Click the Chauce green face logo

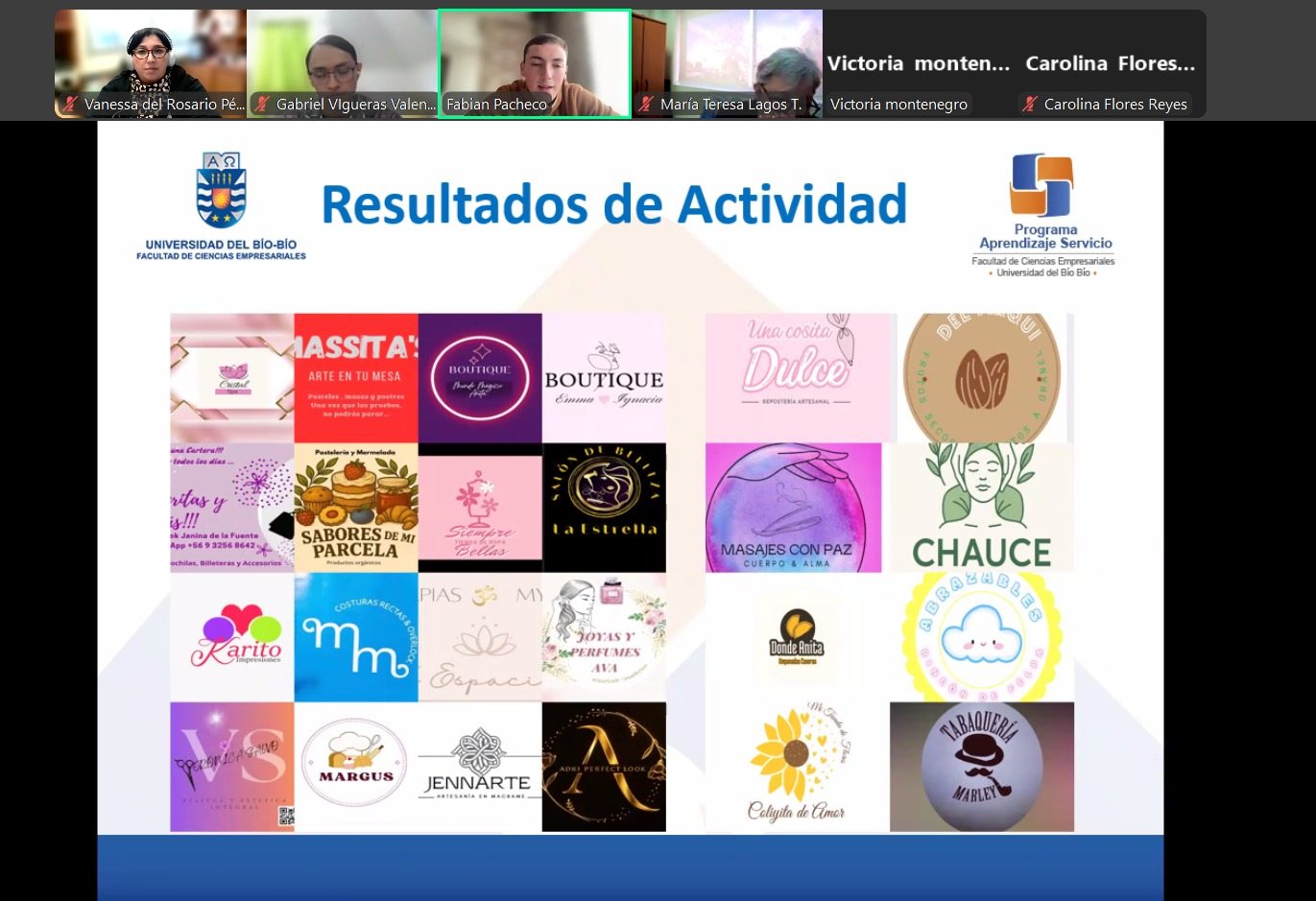[982, 508]
